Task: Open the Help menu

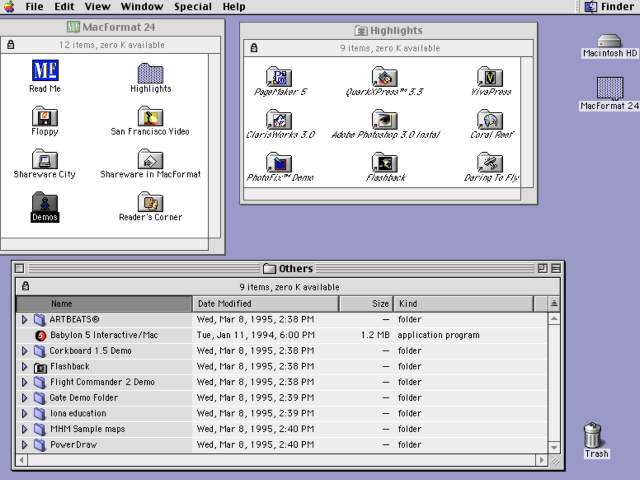Action: (x=234, y=7)
